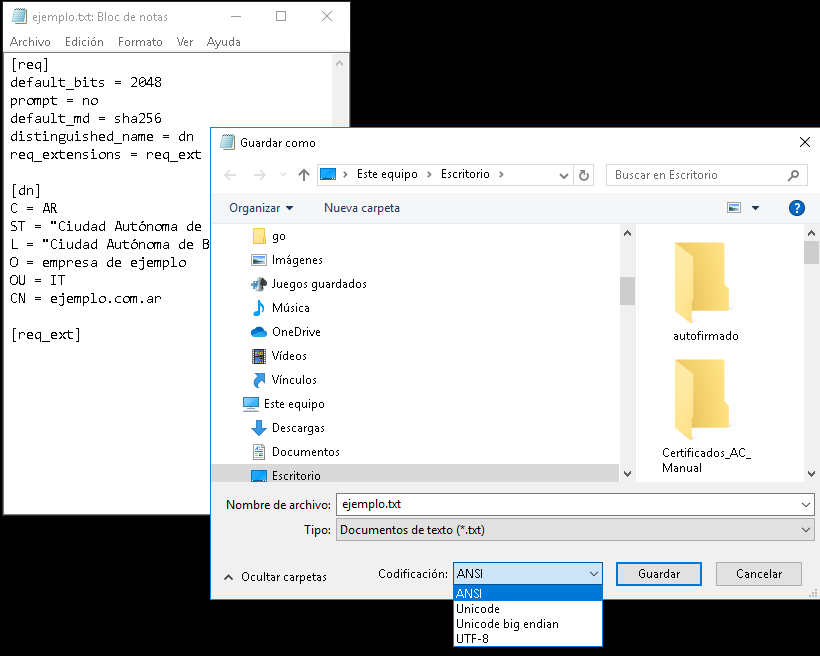Open the blue Help question mark icon
Screen dimensions: 820x656
(796, 208)
